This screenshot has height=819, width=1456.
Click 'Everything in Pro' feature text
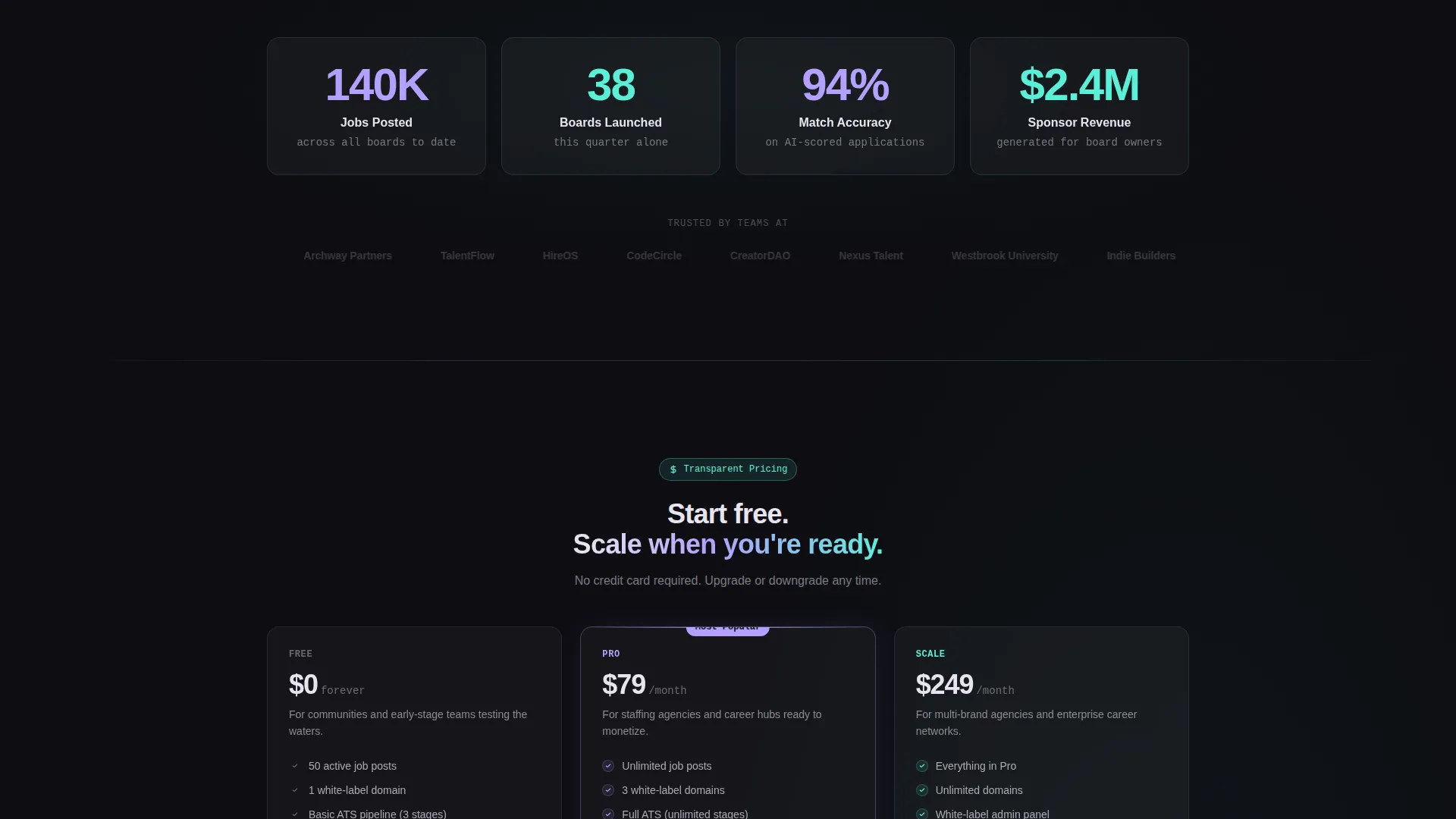976,766
